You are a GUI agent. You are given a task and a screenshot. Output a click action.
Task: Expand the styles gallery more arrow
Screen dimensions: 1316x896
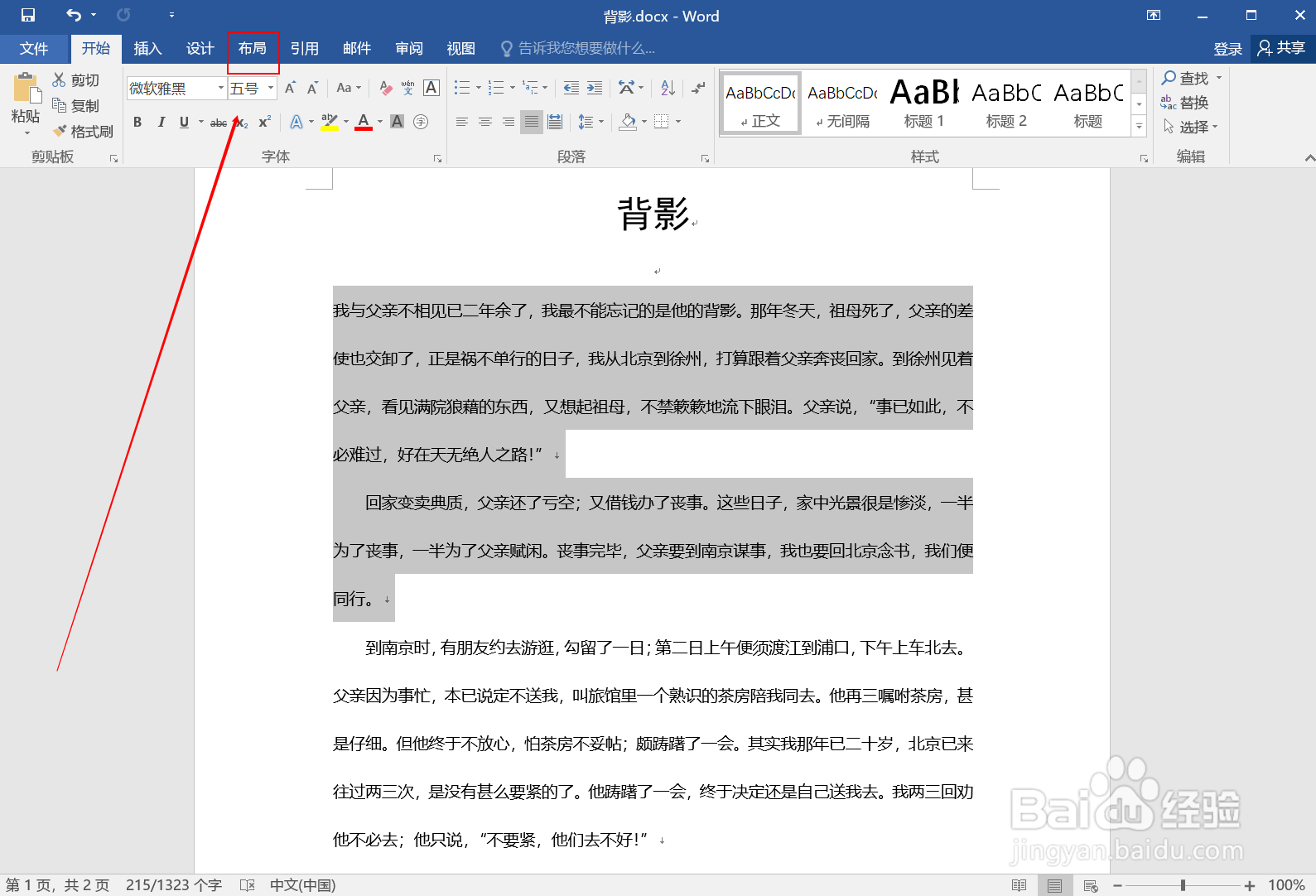coord(1140,126)
